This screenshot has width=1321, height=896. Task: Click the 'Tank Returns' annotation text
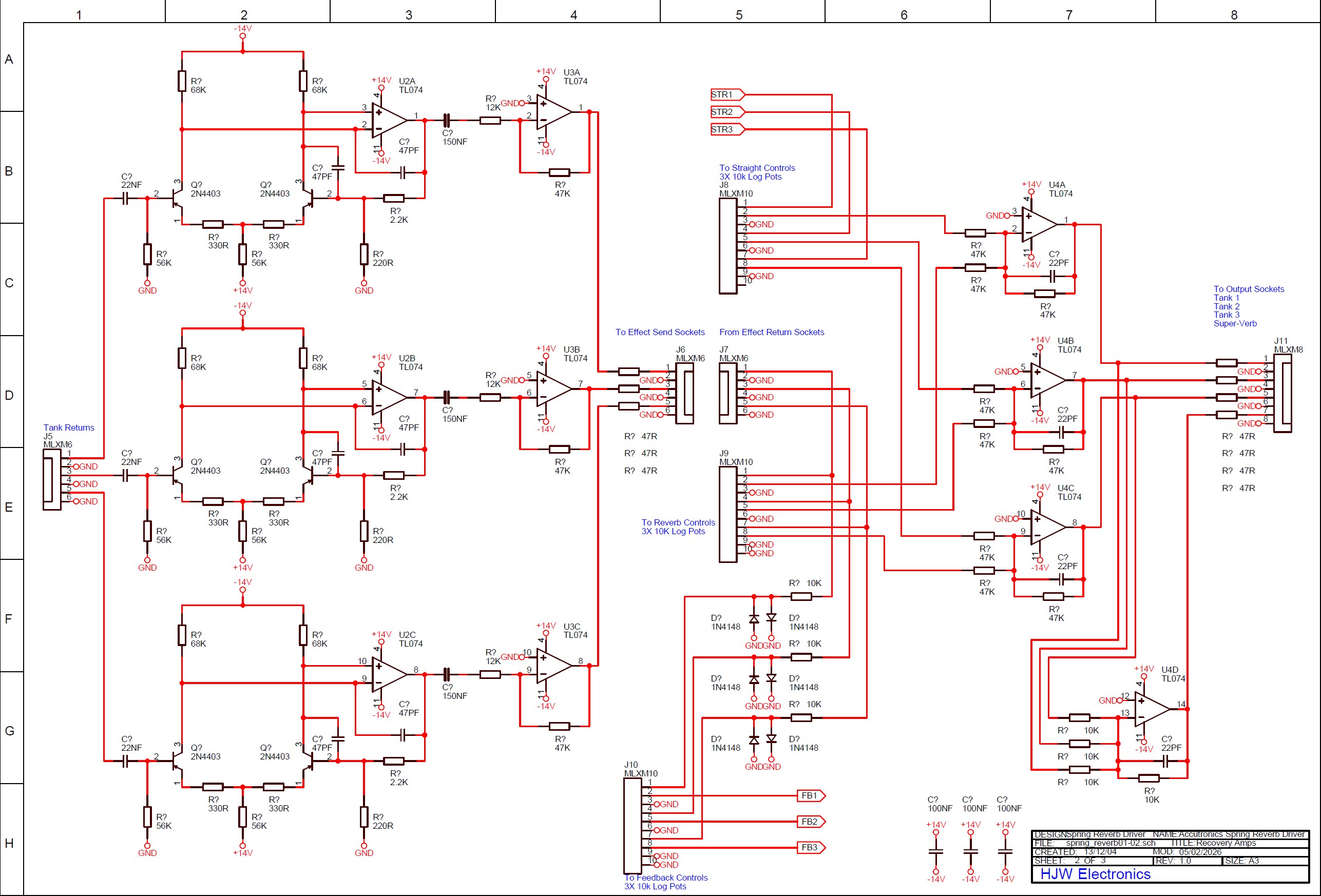tap(69, 428)
